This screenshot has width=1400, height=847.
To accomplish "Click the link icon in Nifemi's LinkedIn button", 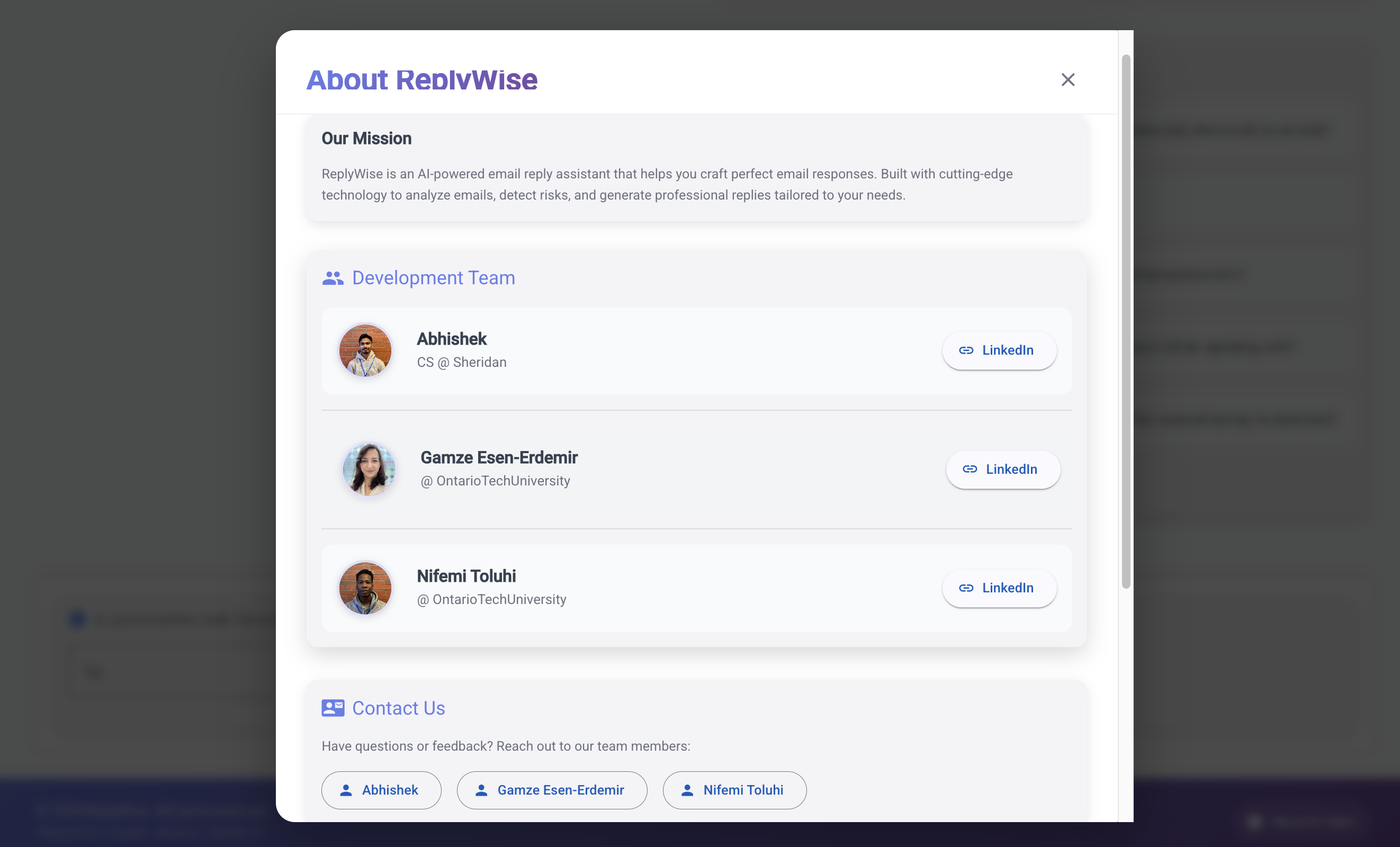I will tap(966, 588).
